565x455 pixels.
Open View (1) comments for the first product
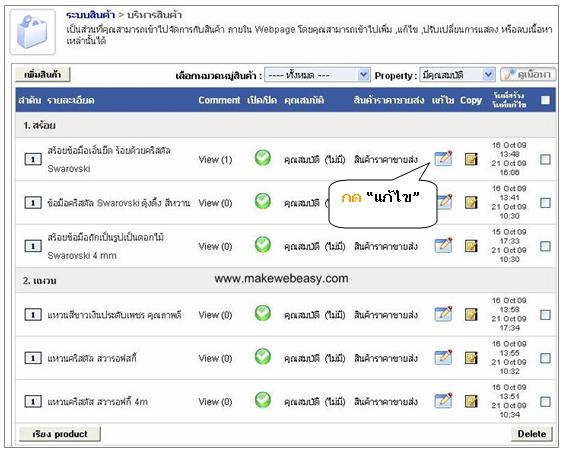215,160
